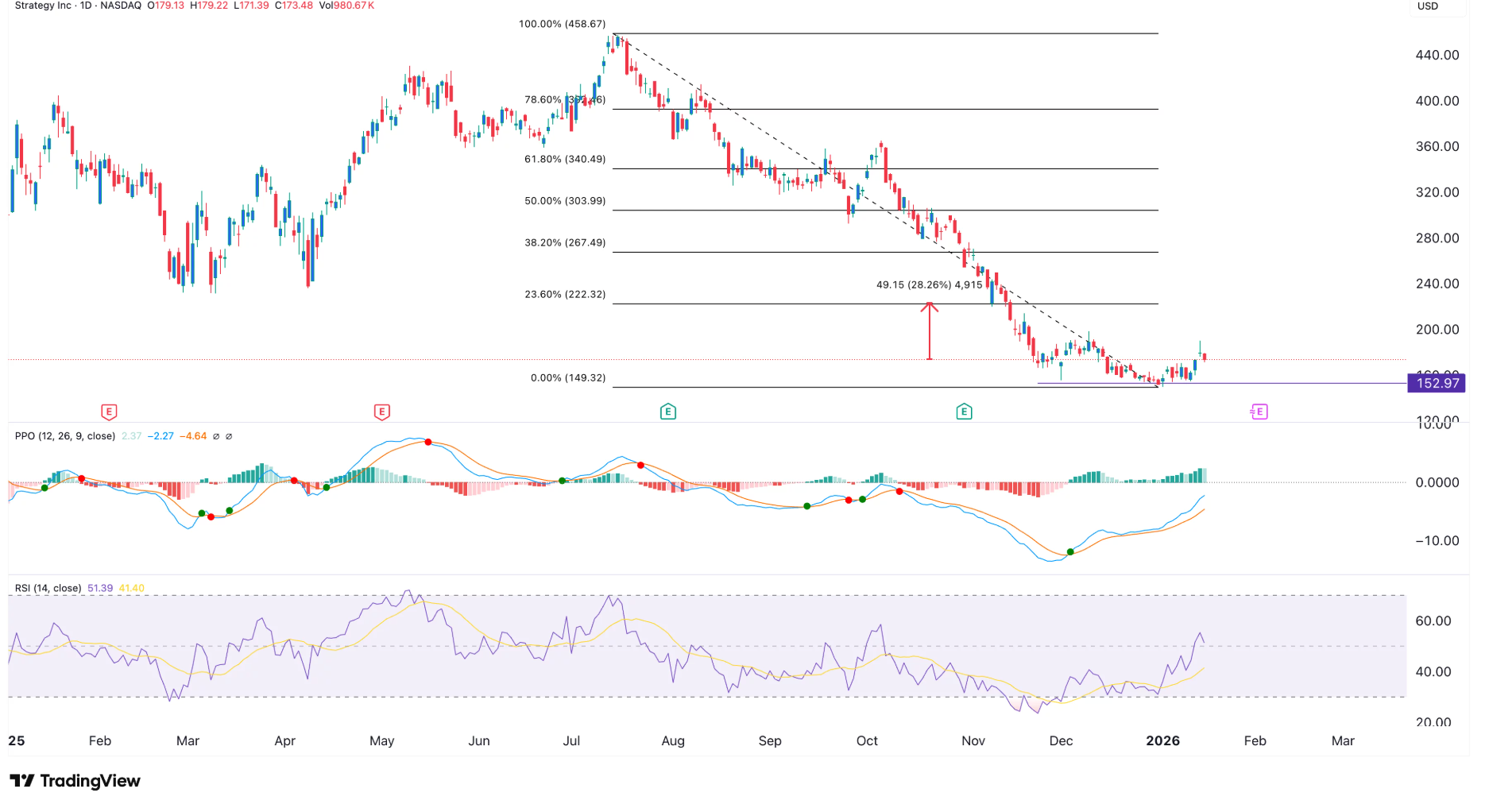Click the 49.15 (28.26%) measurement label
This screenshot has height=812, width=1489.
(929, 285)
